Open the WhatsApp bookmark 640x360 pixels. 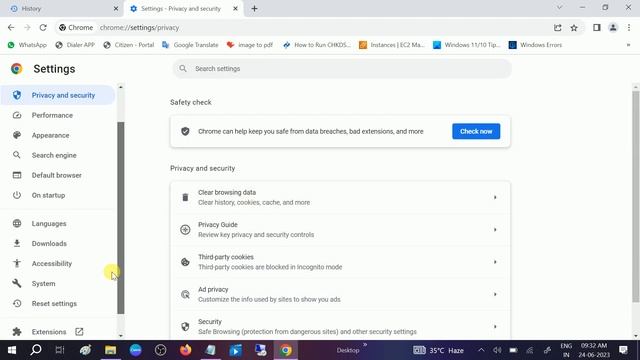click(x=27, y=45)
